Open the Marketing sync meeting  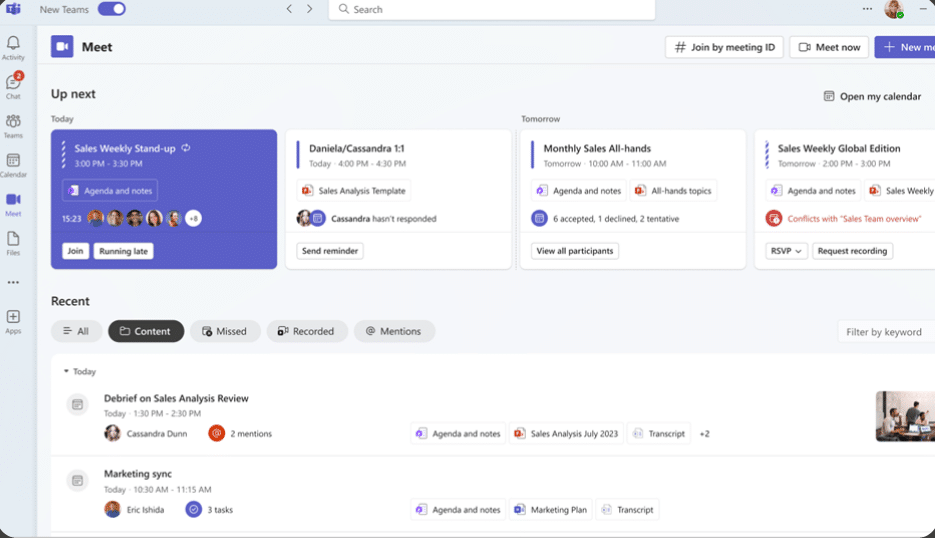[138, 474]
